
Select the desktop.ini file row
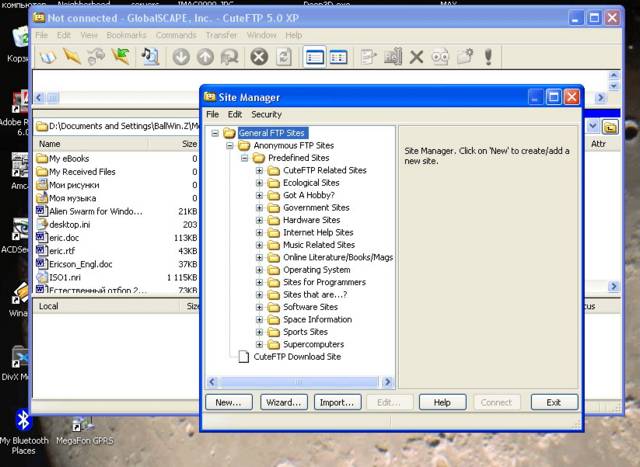tap(116, 225)
